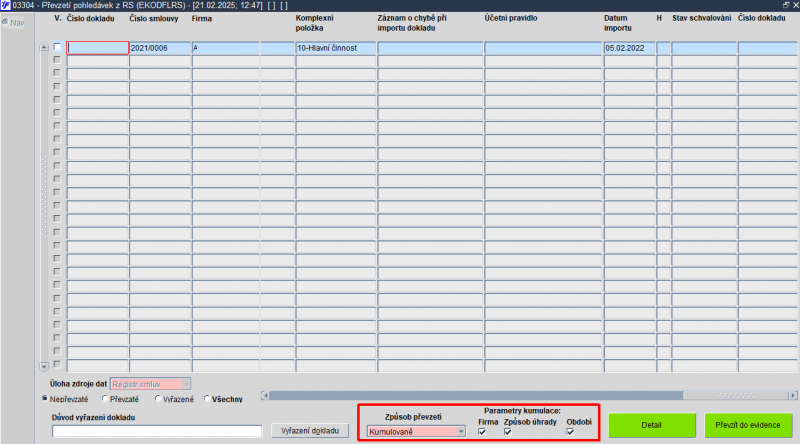
Task: Click the Detail button
Action: tap(652, 425)
